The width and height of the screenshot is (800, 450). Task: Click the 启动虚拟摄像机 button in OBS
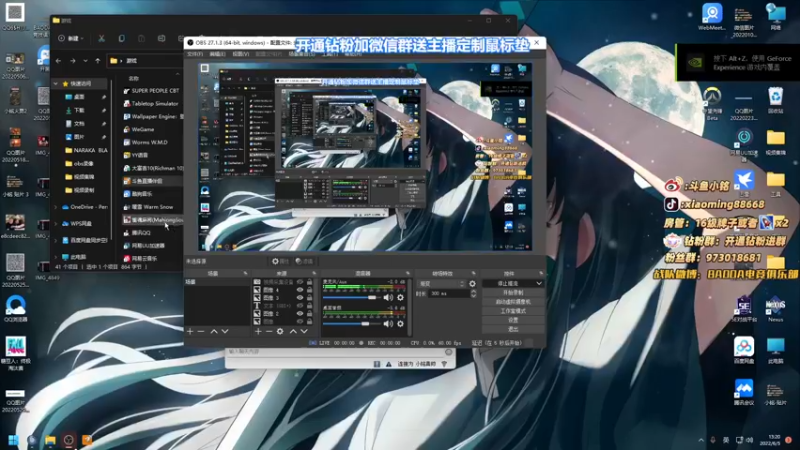(513, 302)
